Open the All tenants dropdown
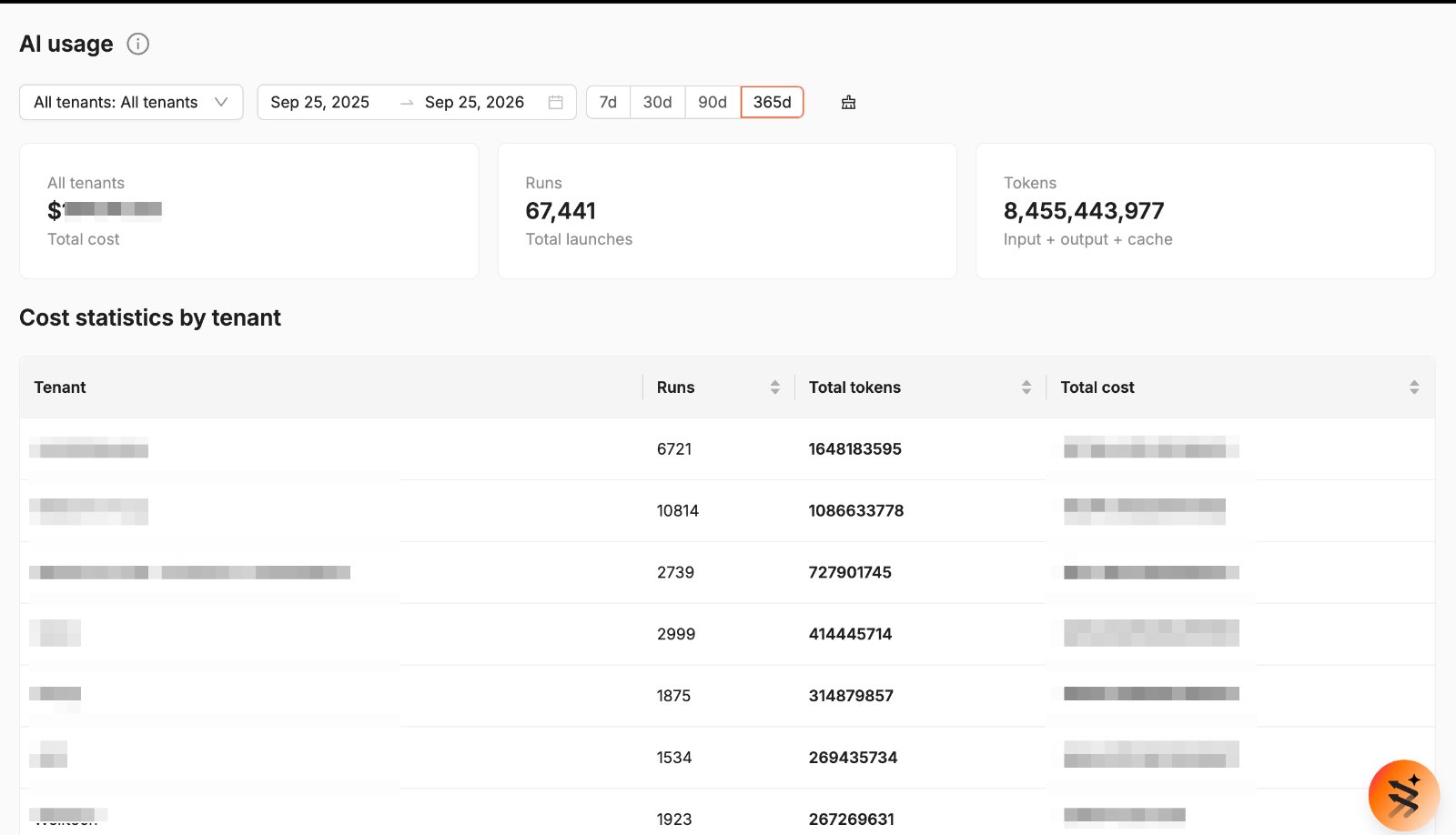This screenshot has width=1456, height=835. (131, 102)
